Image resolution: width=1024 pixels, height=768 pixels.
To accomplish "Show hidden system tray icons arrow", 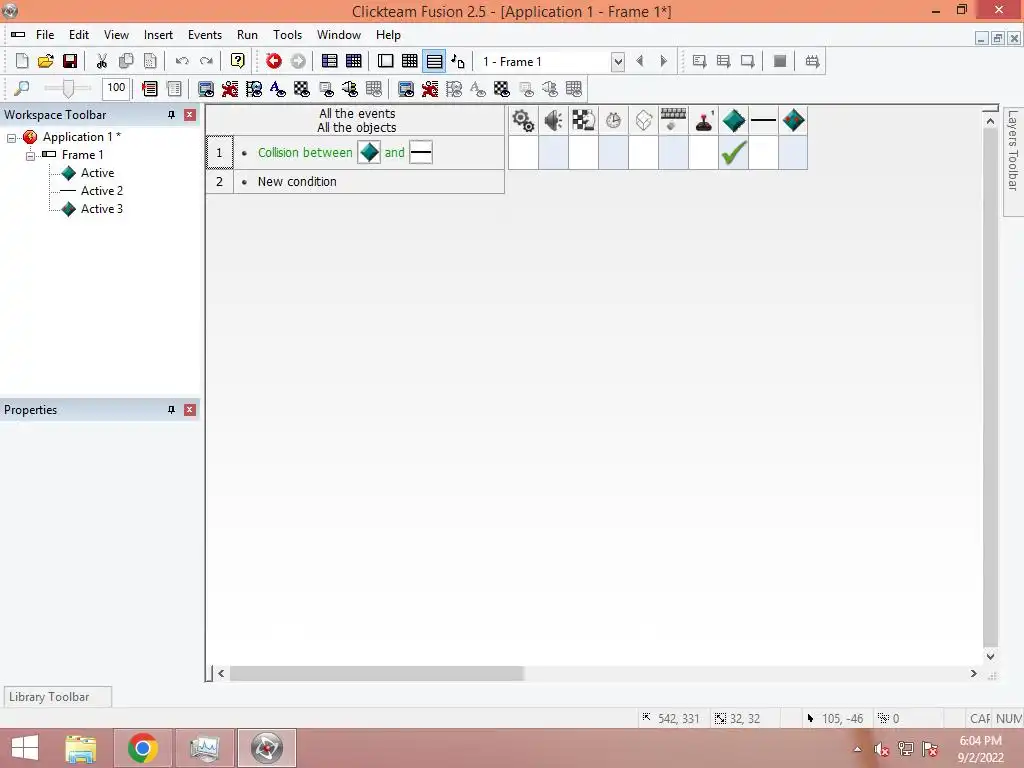I will (857, 749).
